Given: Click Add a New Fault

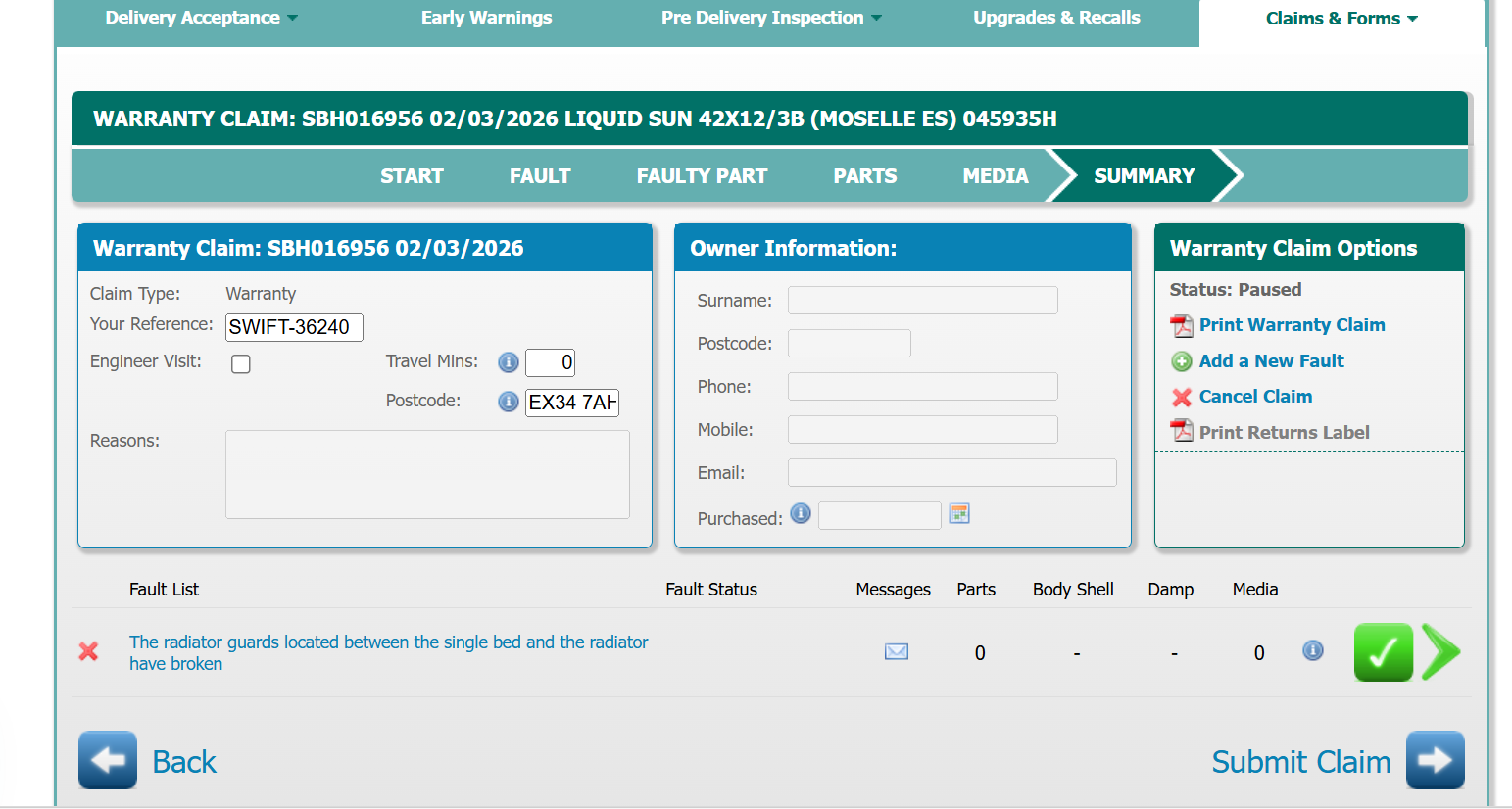Looking at the screenshot, I should pos(1271,361).
